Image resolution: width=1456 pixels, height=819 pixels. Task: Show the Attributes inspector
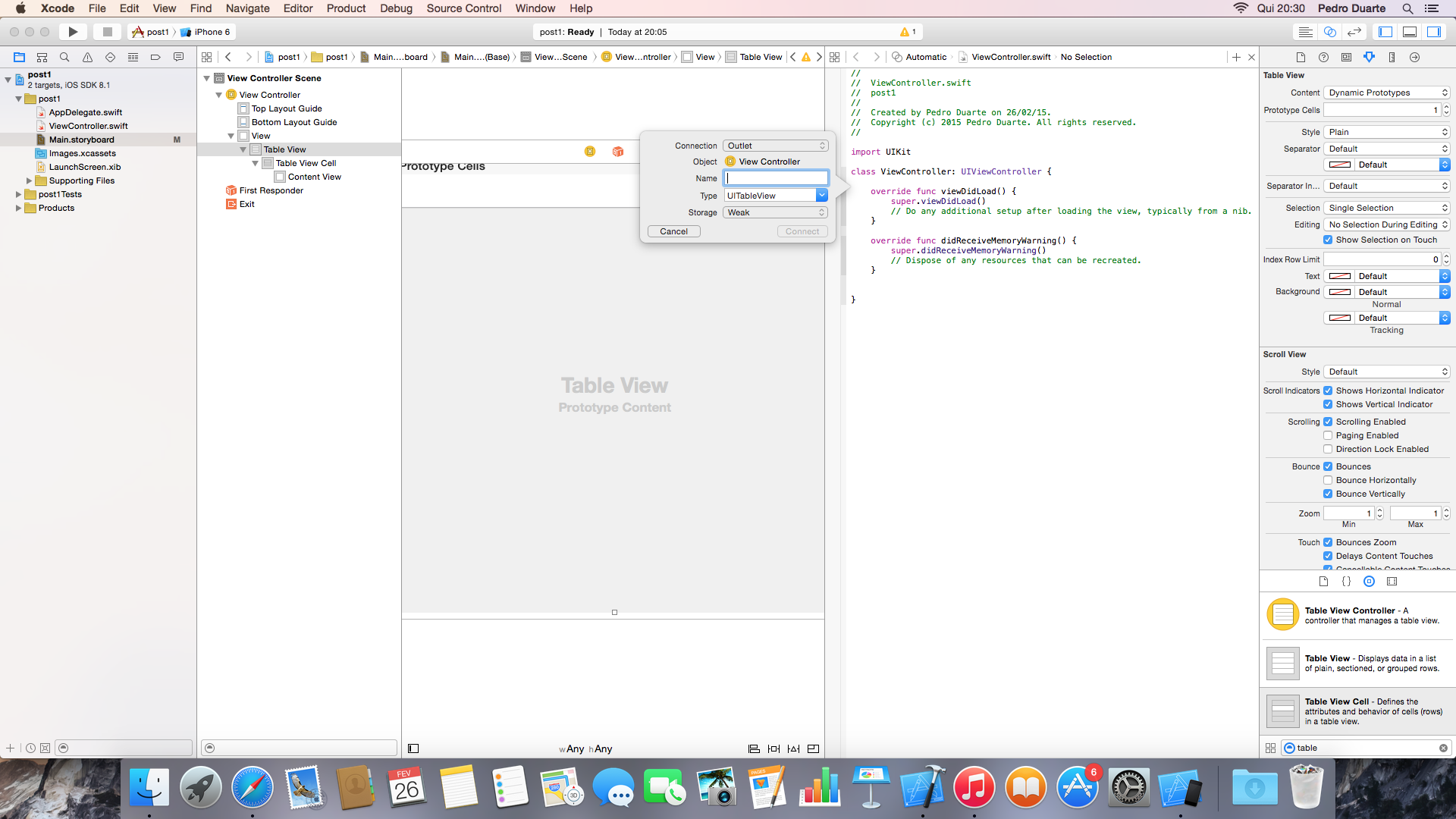pyautogui.click(x=1369, y=57)
